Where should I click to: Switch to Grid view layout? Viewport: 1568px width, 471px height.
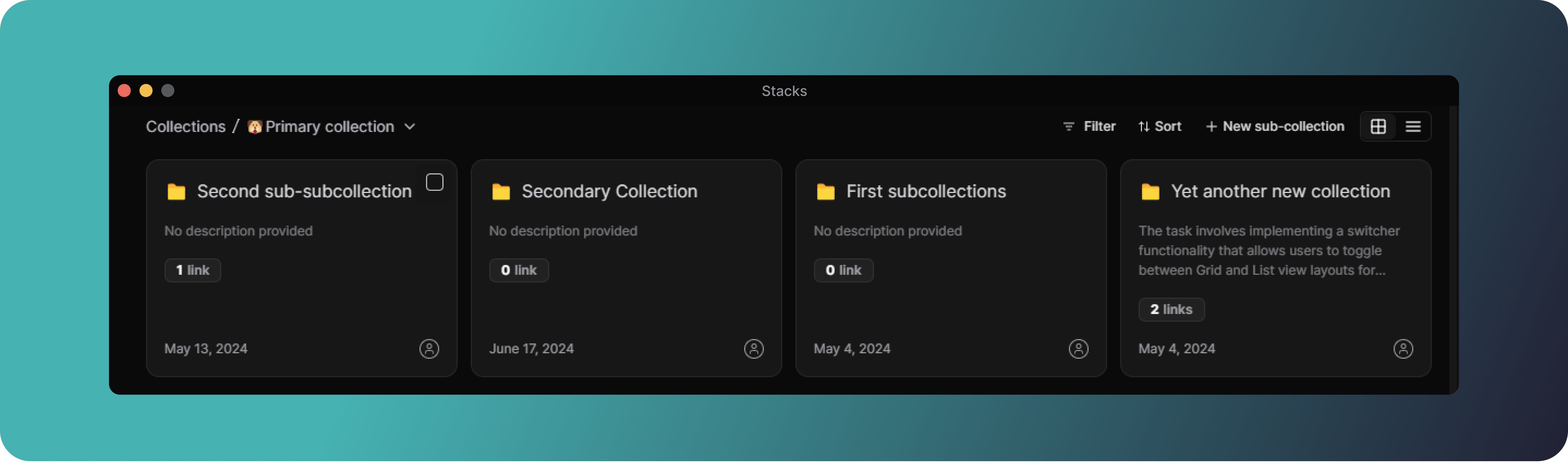click(1378, 126)
